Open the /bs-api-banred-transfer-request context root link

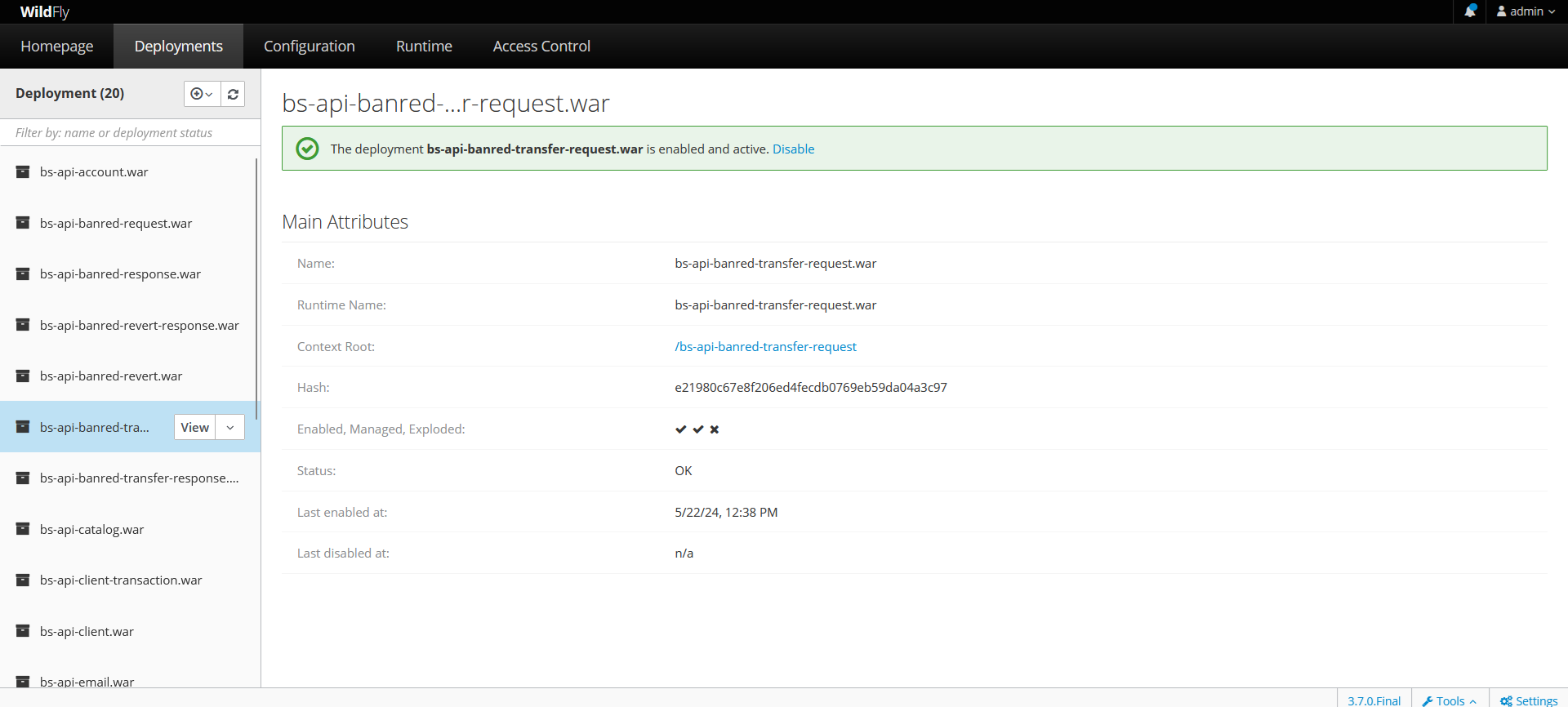click(765, 347)
